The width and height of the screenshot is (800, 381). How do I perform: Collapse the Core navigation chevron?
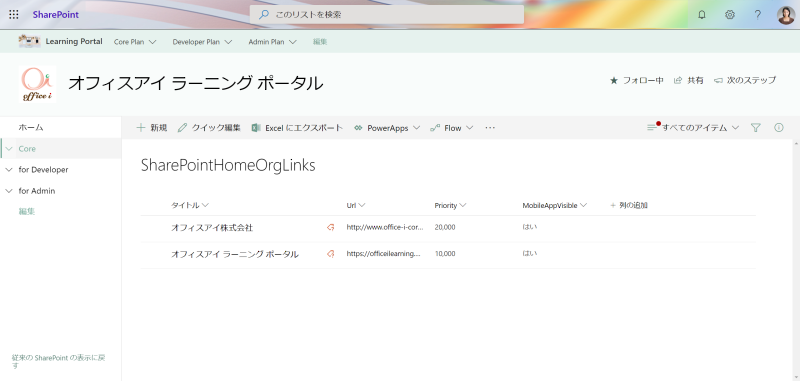pos(9,148)
